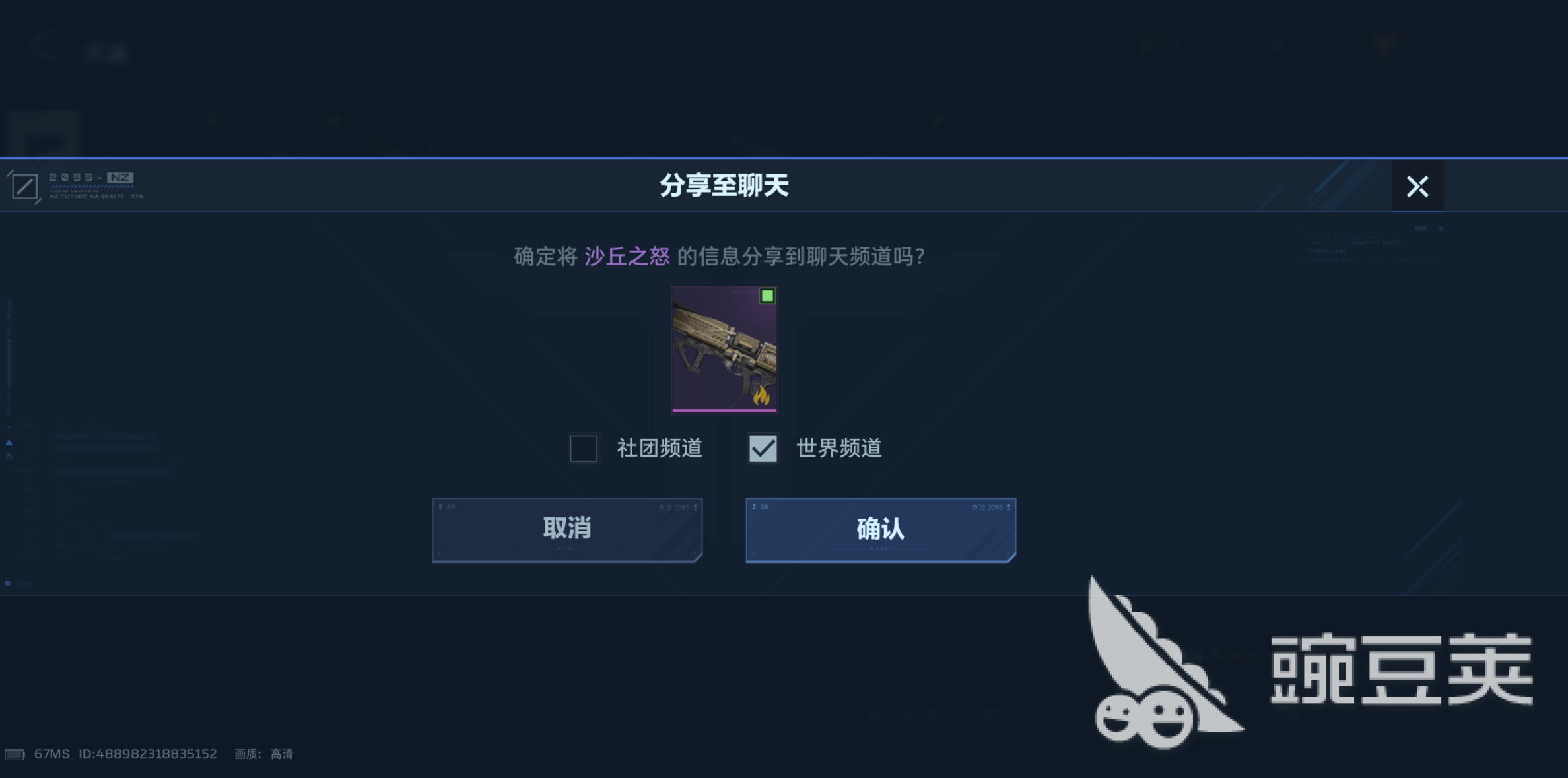Click 确认 to confirm sharing
Viewport: 1568px width, 778px height.
pos(881,530)
